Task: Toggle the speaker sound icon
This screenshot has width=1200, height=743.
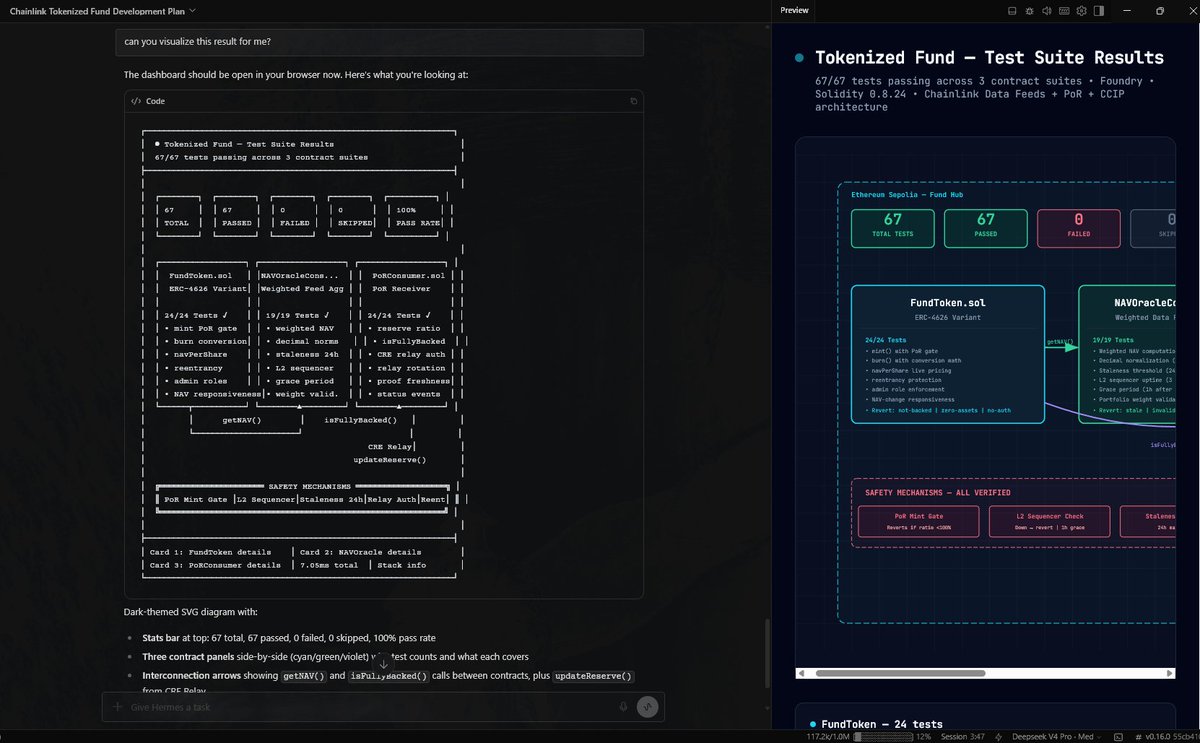Action: pos(1047,10)
